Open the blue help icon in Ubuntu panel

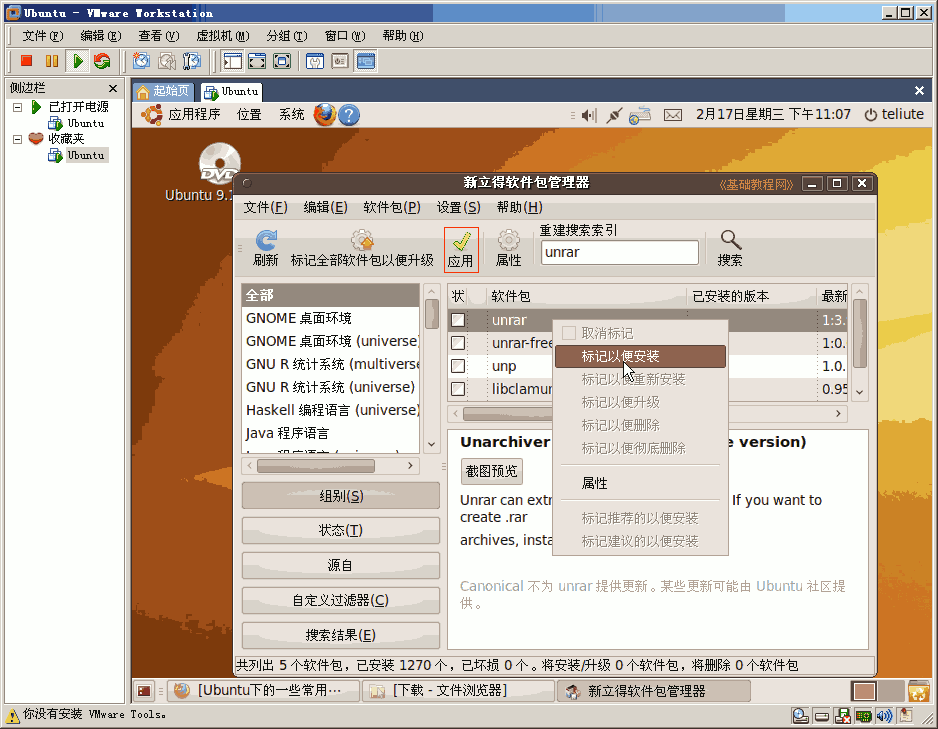349,114
